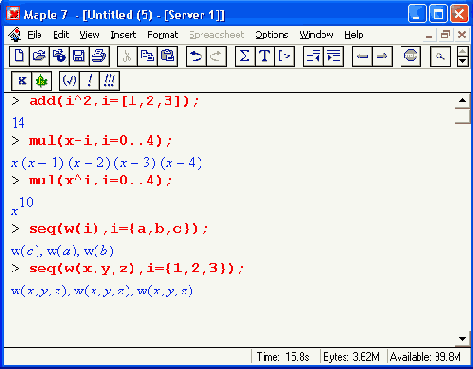Toggle syntax autocorrect checkmark button
The width and height of the screenshot is (473, 369).
pyautogui.click(x=69, y=81)
